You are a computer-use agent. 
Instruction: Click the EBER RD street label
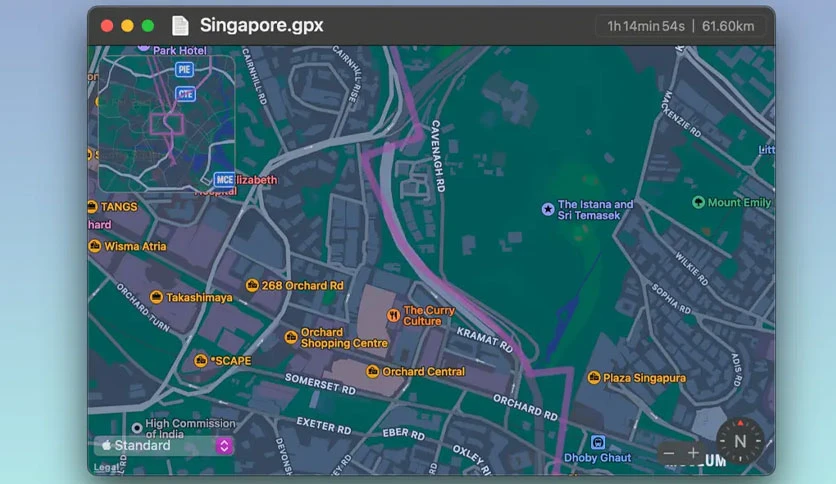404,433
